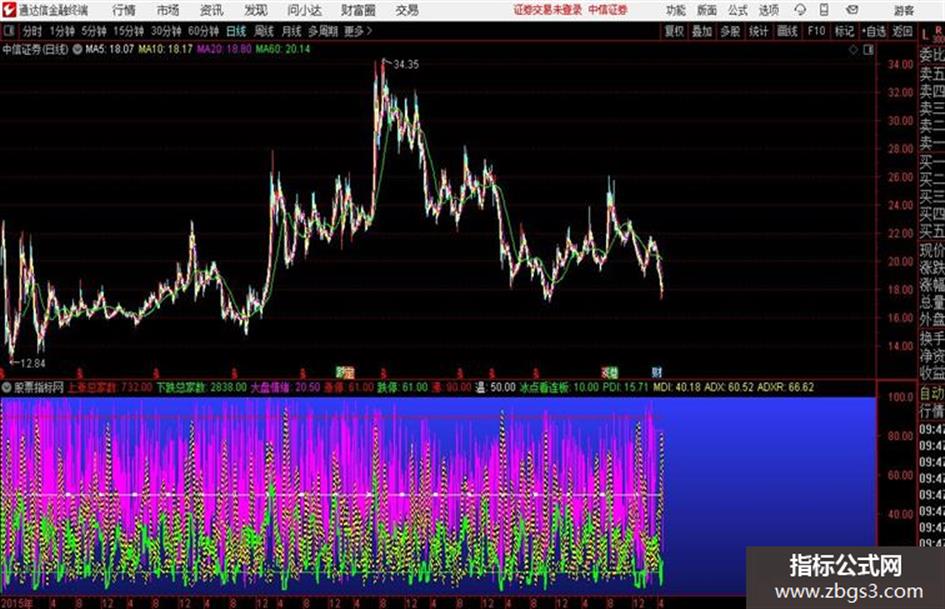The height and width of the screenshot is (609, 945).
Task: Click the mobile phone icon
Action: 824,10
